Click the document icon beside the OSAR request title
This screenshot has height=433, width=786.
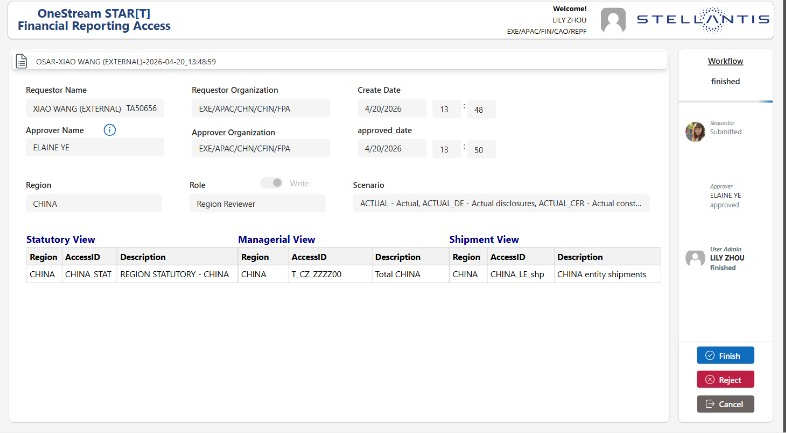(x=22, y=61)
